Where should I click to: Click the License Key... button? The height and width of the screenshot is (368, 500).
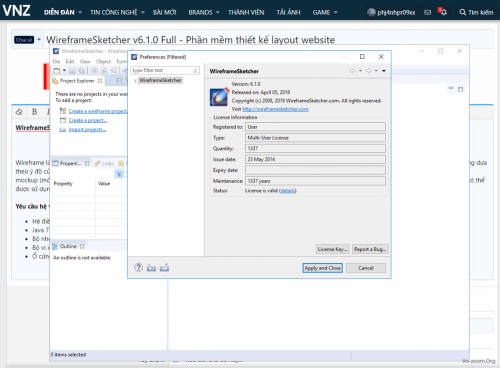[333, 249]
